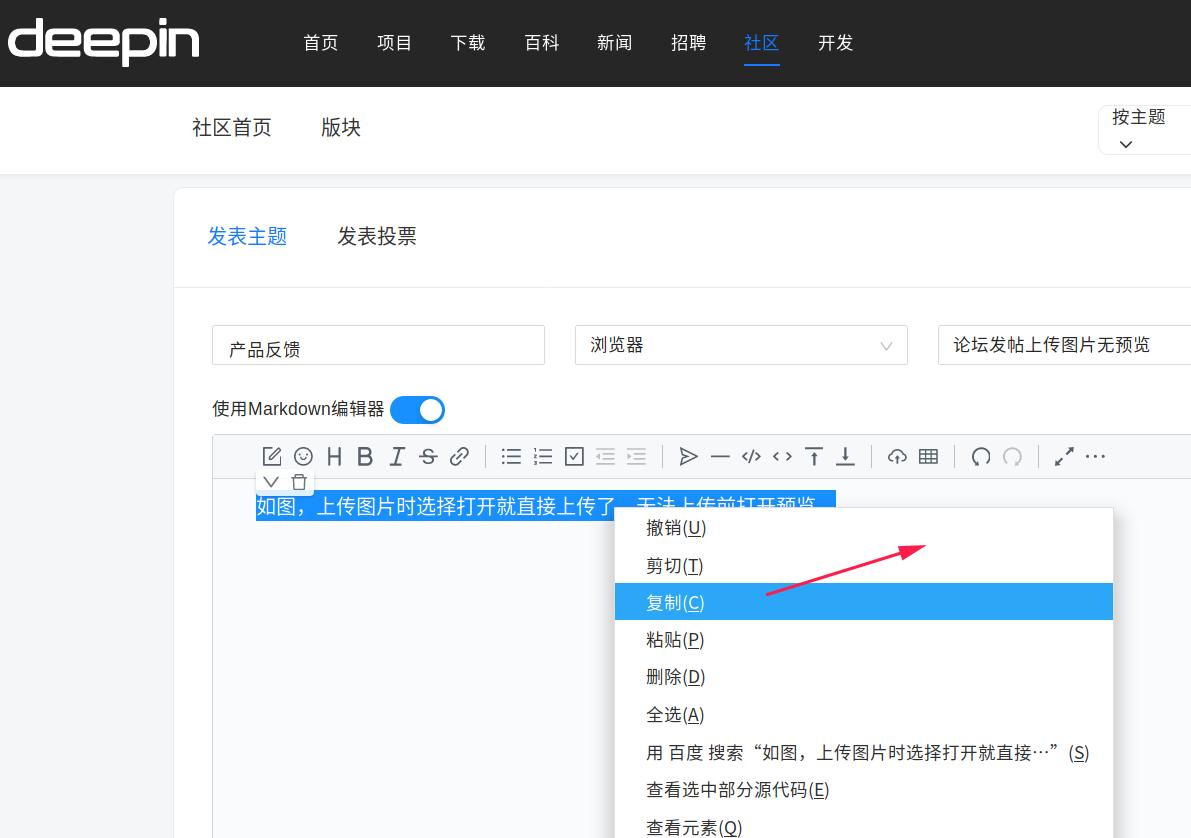The width and height of the screenshot is (1191, 838).
Task: Open the 社区首页 link
Action: point(231,127)
